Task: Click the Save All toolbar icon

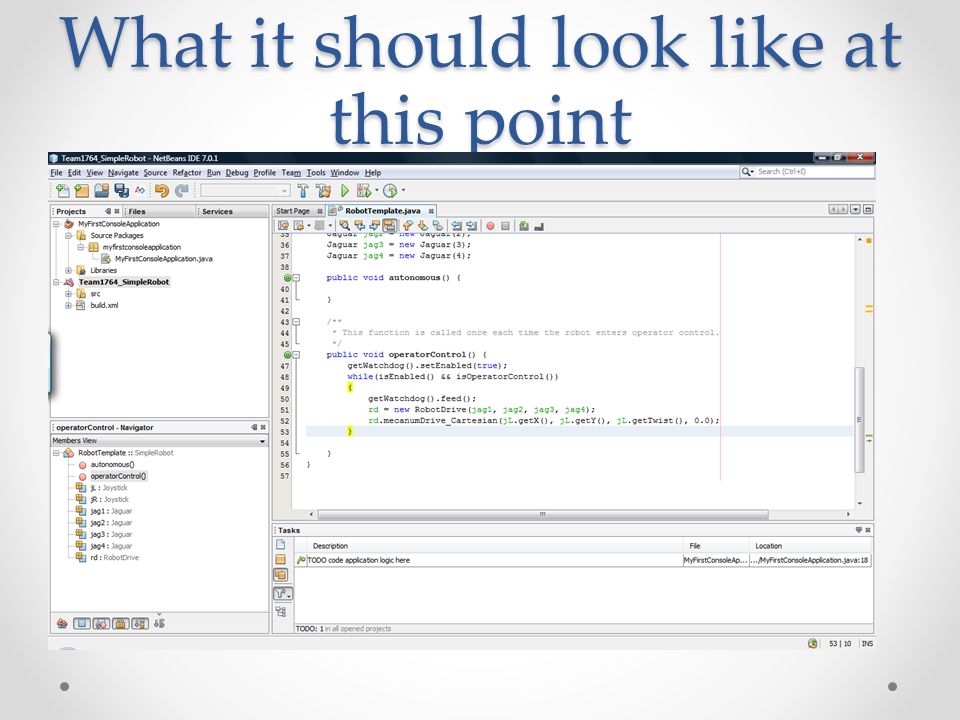Action: coord(121,191)
